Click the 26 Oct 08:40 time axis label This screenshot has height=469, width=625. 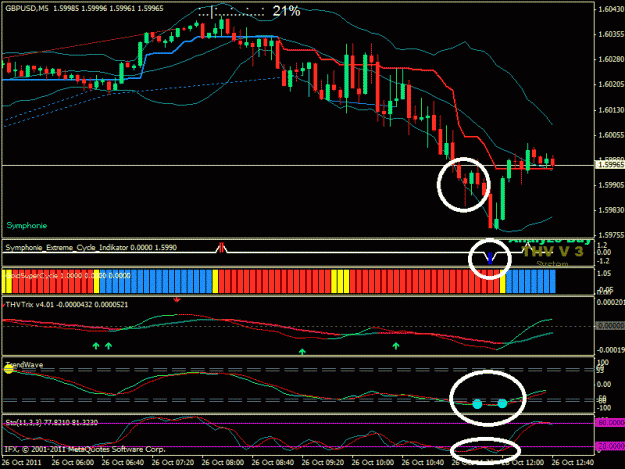(273, 463)
